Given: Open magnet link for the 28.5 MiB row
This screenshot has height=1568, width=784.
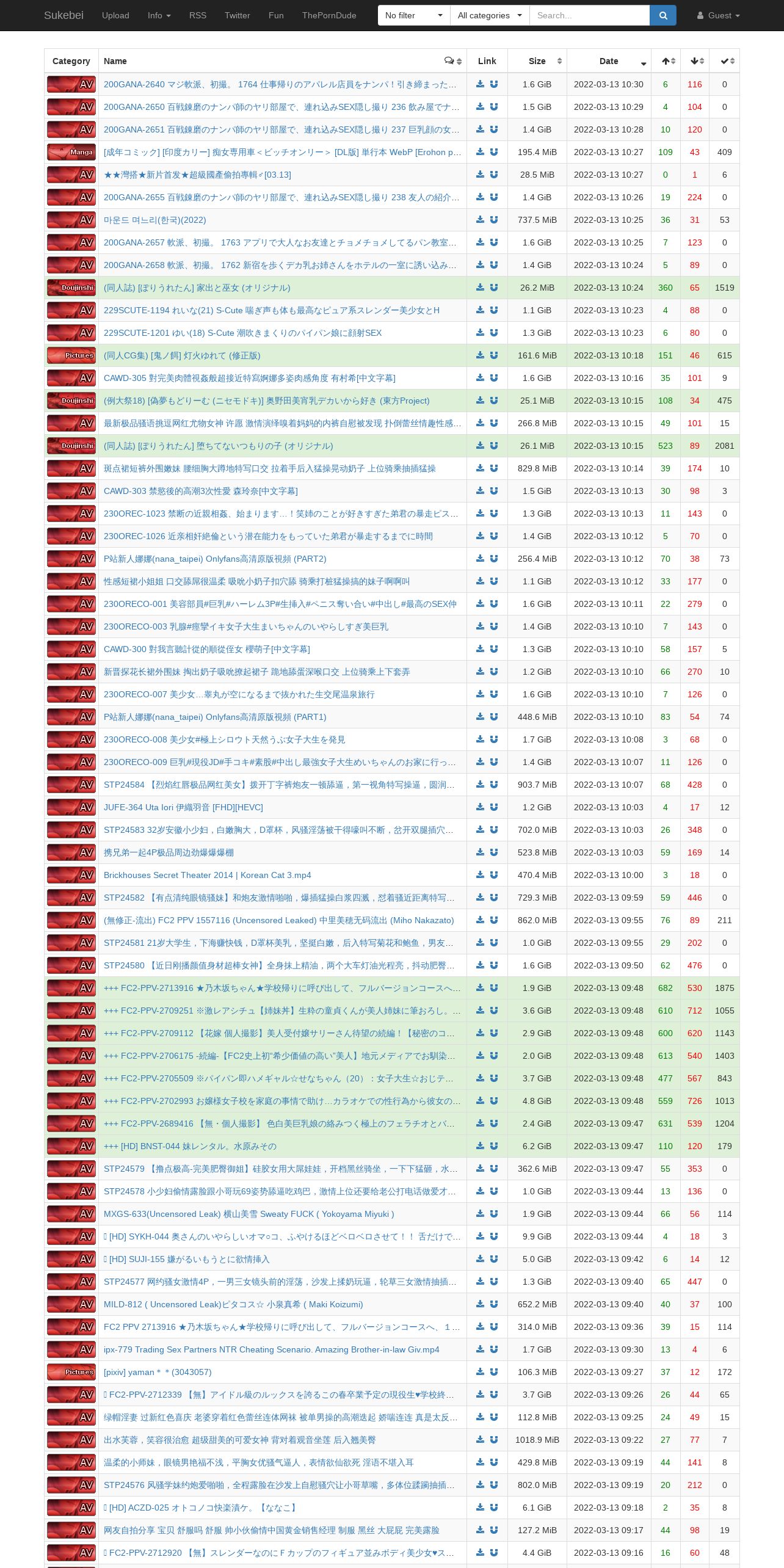Looking at the screenshot, I should click(494, 175).
